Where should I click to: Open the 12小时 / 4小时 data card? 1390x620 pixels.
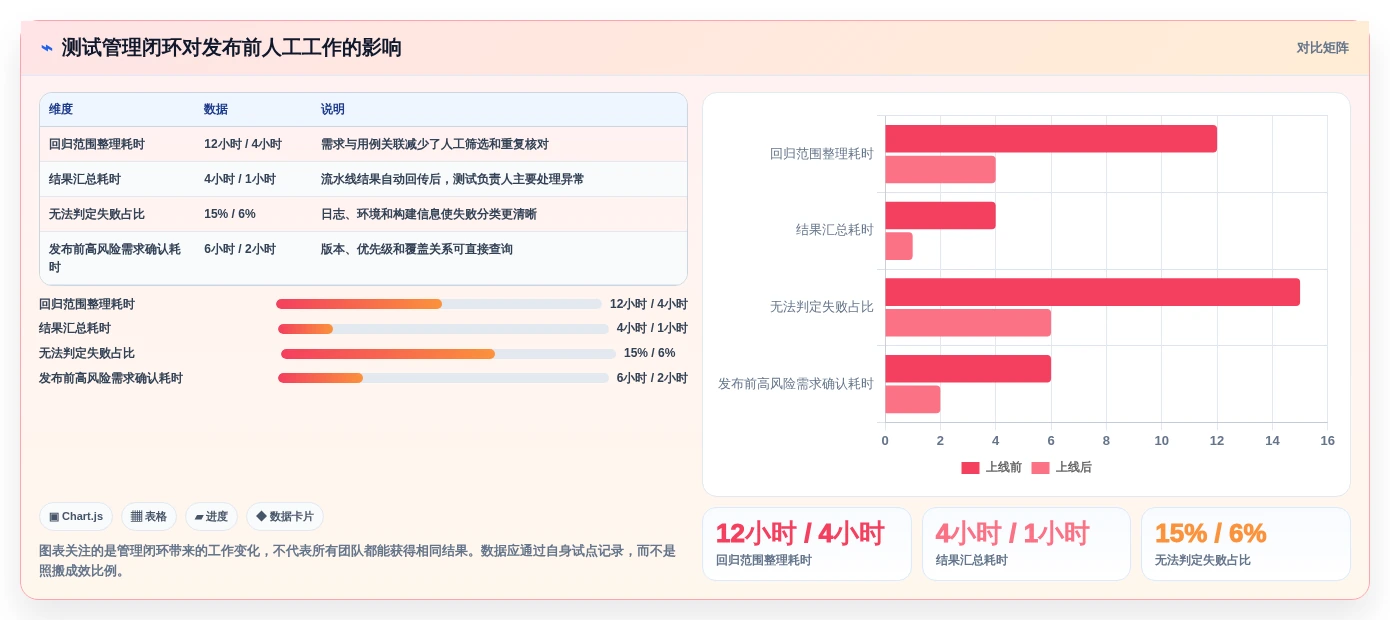coord(807,544)
